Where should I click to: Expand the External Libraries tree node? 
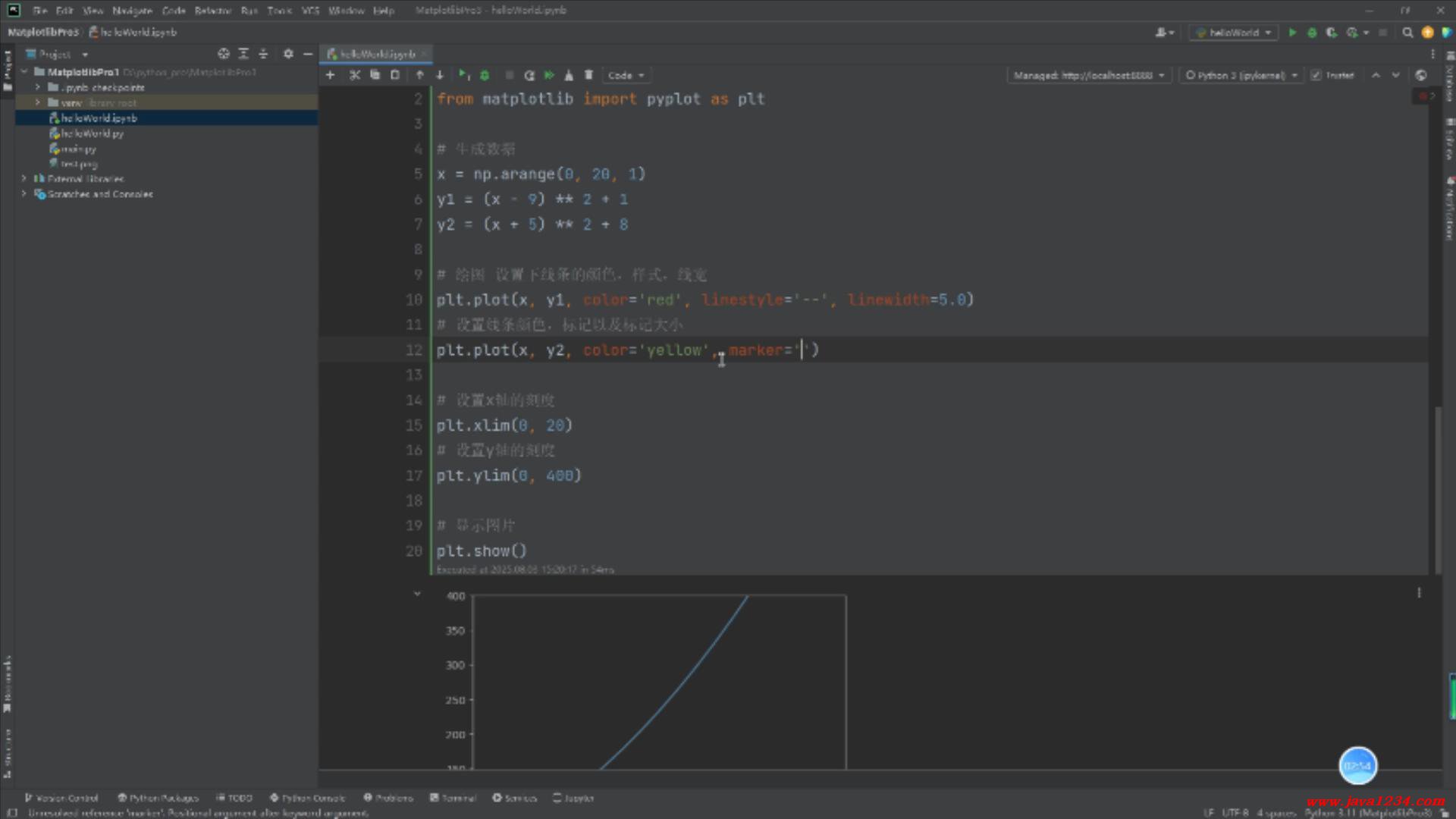(24, 179)
